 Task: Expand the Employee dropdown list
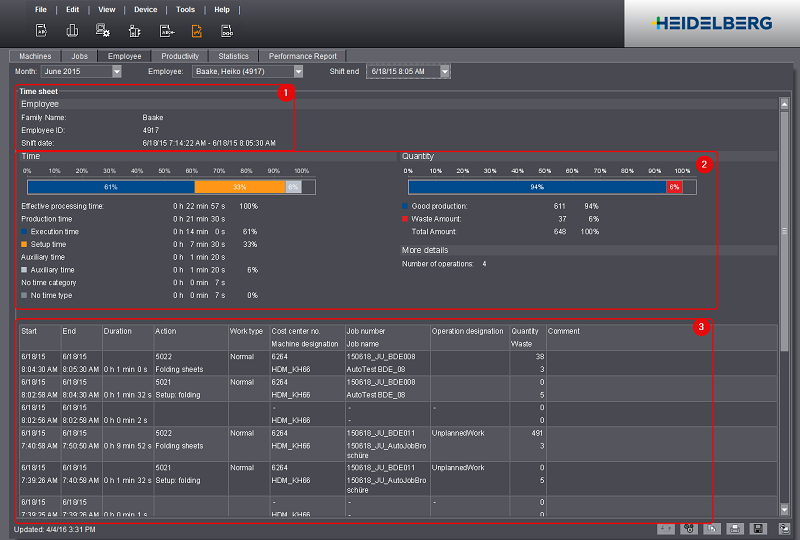pos(298,72)
